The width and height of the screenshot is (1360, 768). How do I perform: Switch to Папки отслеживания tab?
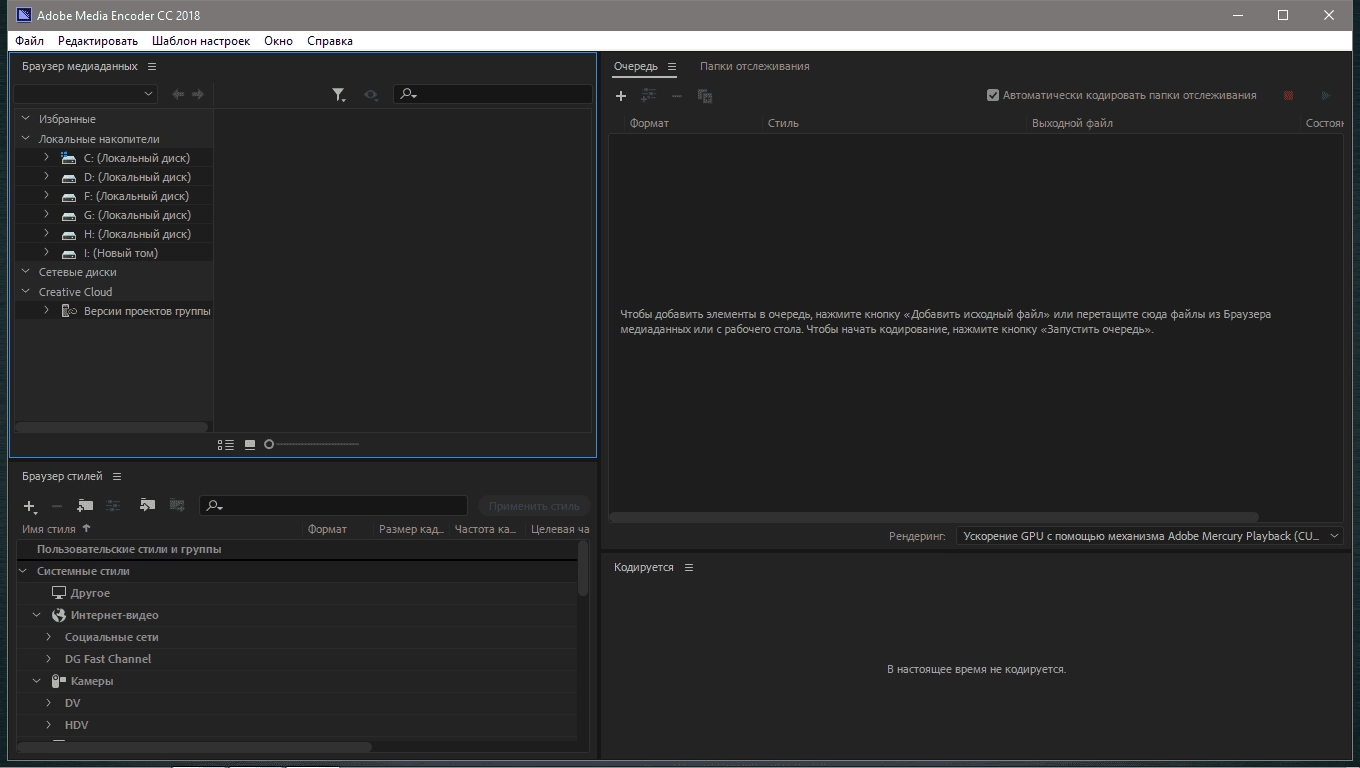pos(754,66)
